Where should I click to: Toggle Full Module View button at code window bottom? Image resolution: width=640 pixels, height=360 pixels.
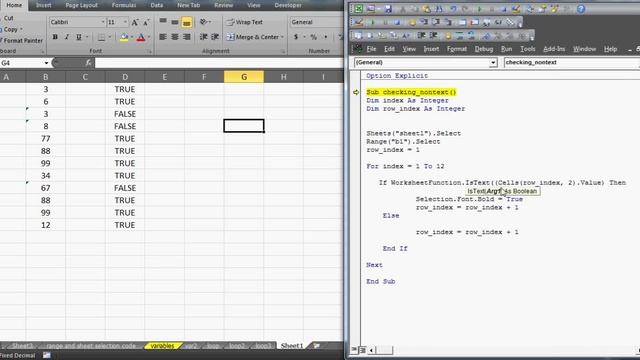362,350
